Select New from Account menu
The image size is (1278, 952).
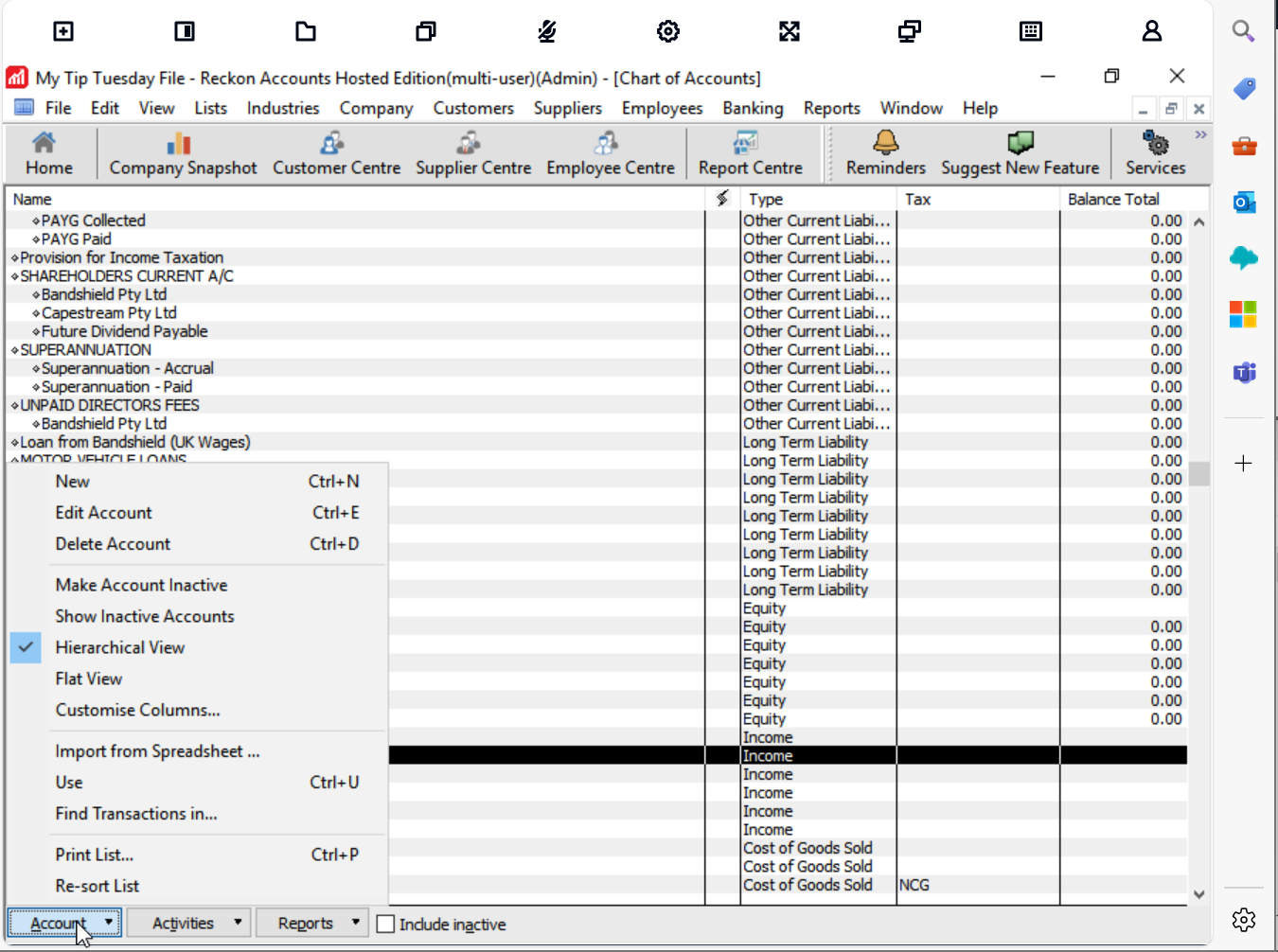tap(197, 482)
